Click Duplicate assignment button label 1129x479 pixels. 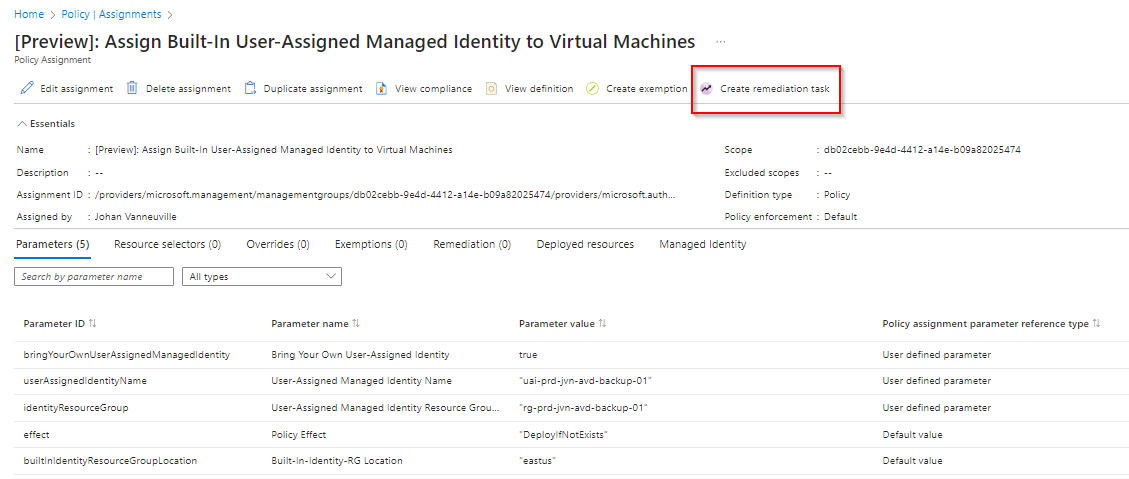click(x=313, y=89)
